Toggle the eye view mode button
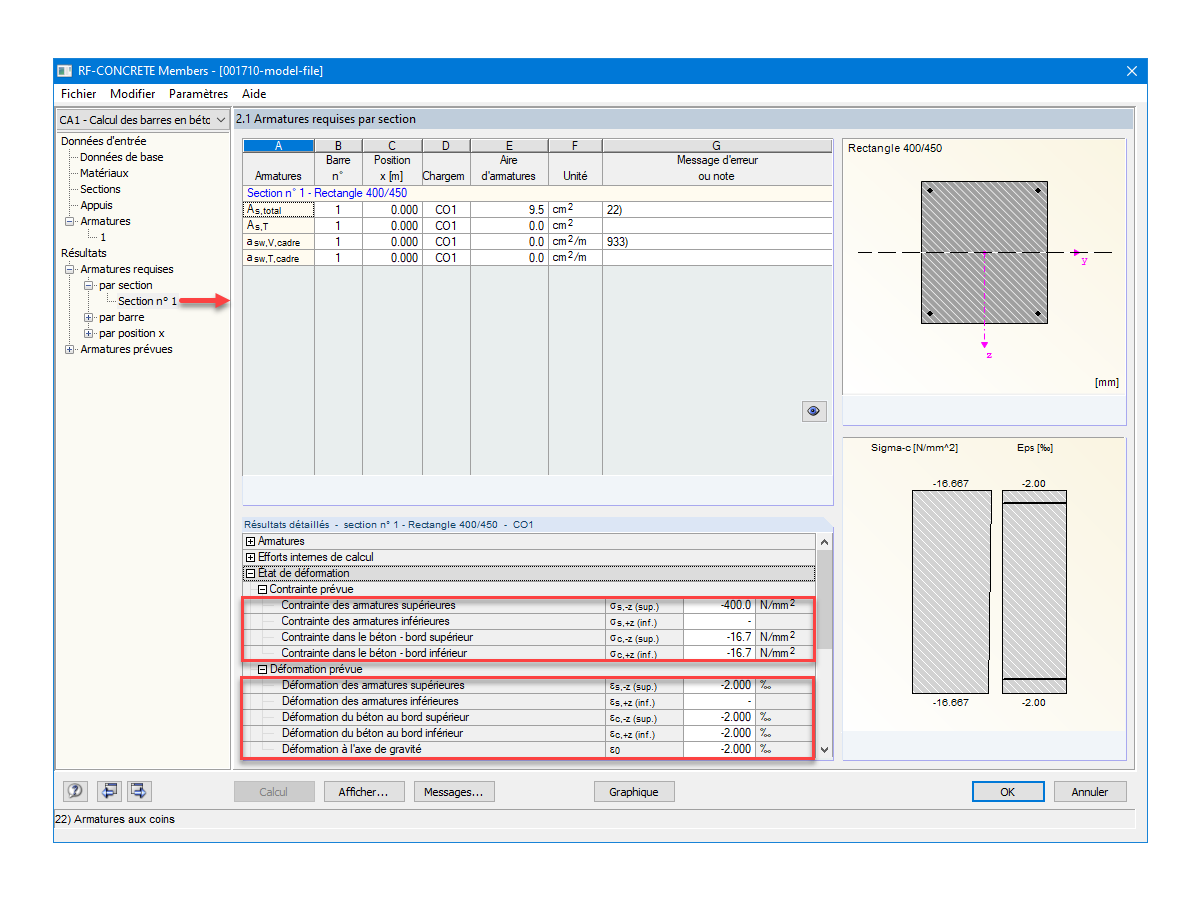The width and height of the screenshot is (1200, 900). 814,411
